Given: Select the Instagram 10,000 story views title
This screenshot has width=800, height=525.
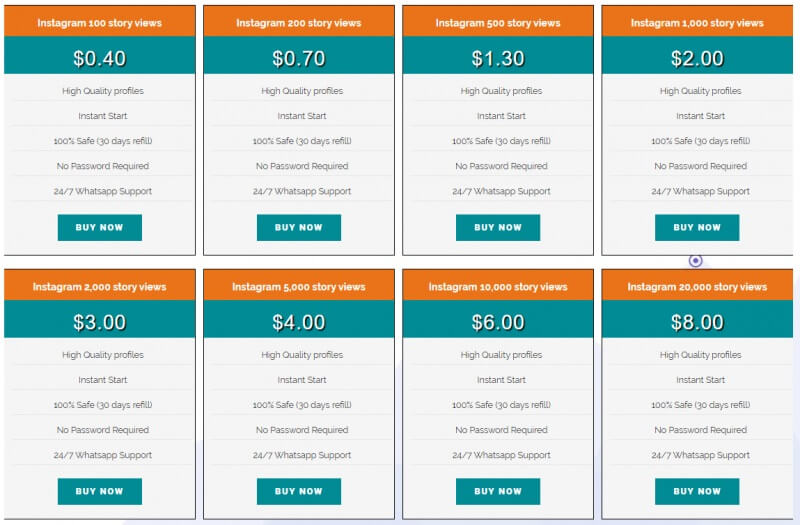Looking at the screenshot, I should coord(498,287).
